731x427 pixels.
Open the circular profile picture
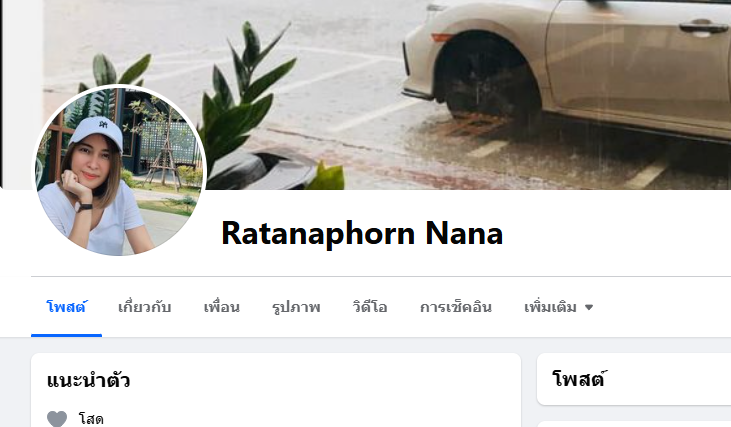(x=119, y=171)
